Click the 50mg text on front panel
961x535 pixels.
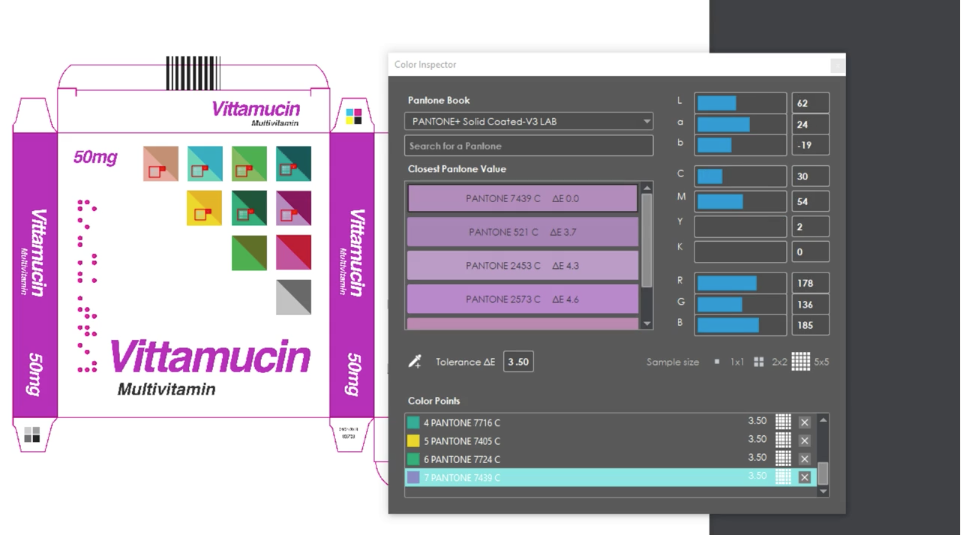click(95, 158)
